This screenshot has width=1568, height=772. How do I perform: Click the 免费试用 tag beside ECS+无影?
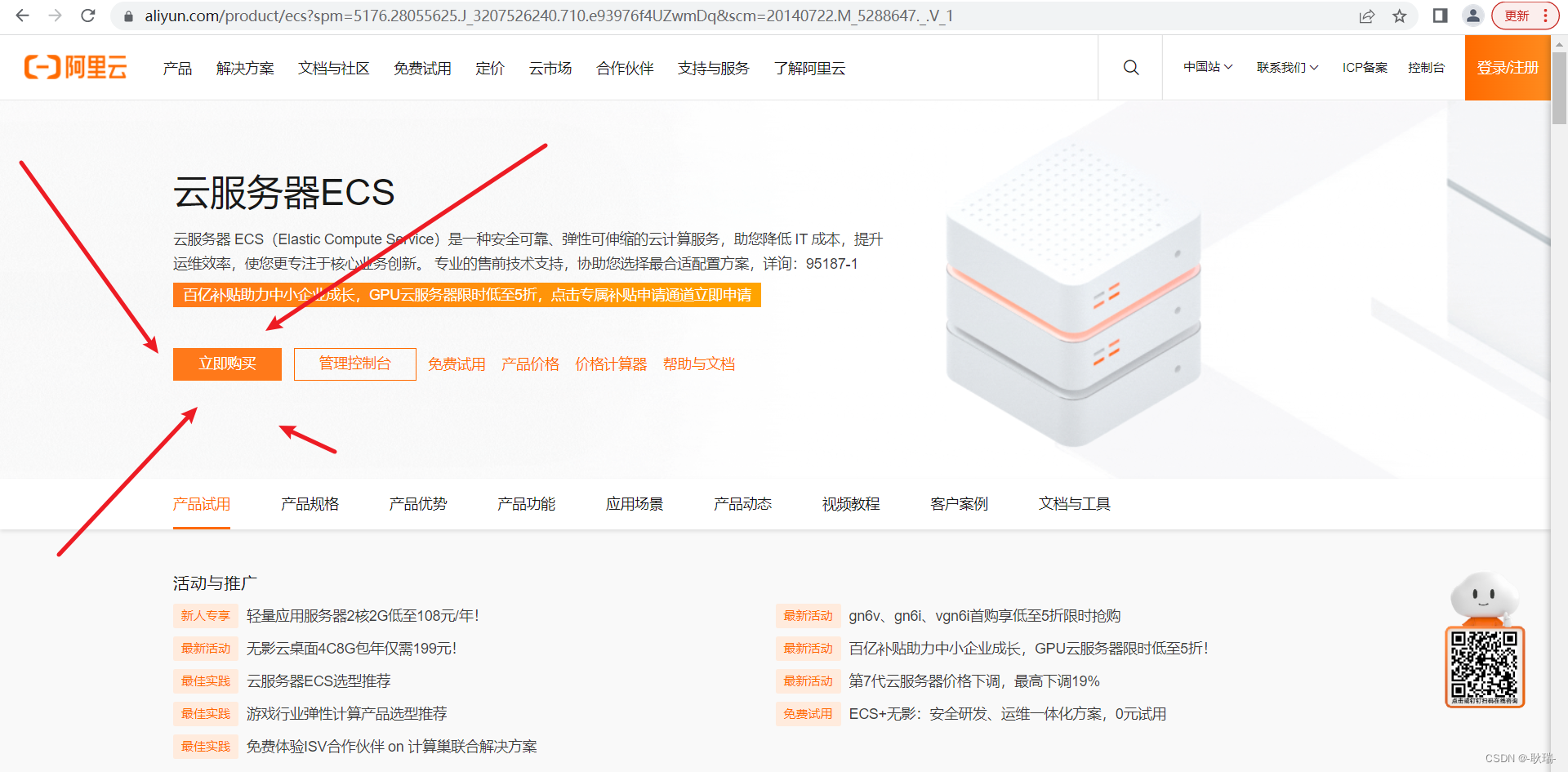coord(808,714)
